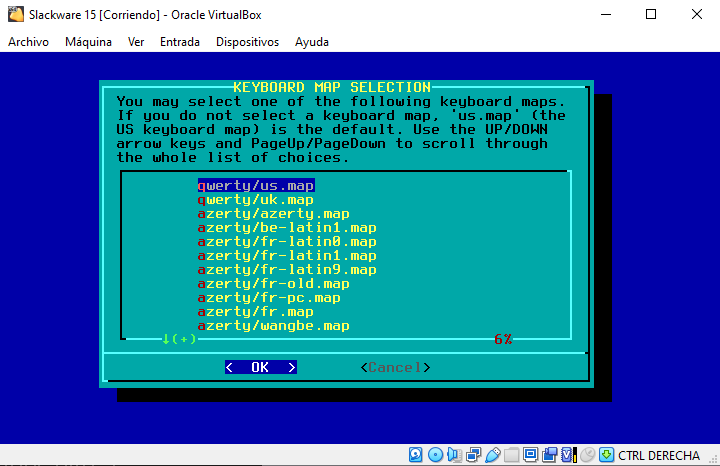Open the Entrada menu
Viewport: 720px width, 466px height.
(x=180, y=42)
